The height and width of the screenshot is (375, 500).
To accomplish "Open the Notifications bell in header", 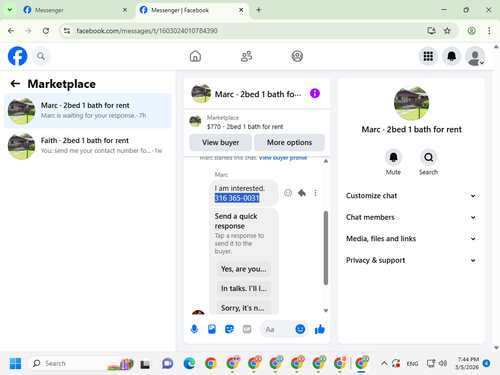I will [452, 56].
